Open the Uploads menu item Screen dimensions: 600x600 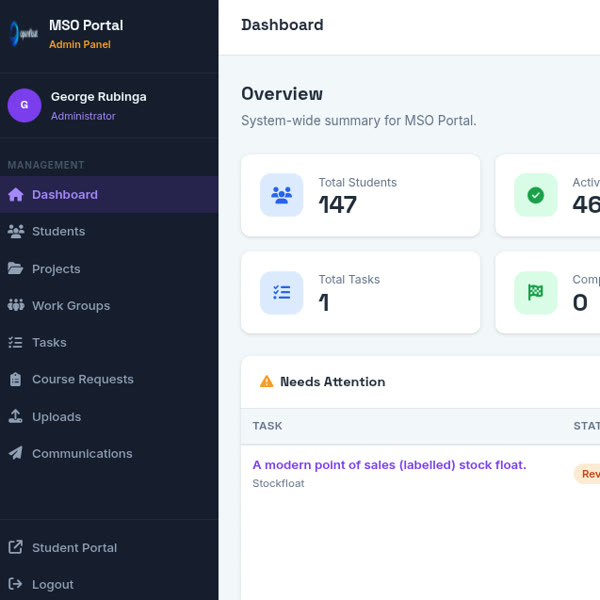pyautogui.click(x=109, y=416)
